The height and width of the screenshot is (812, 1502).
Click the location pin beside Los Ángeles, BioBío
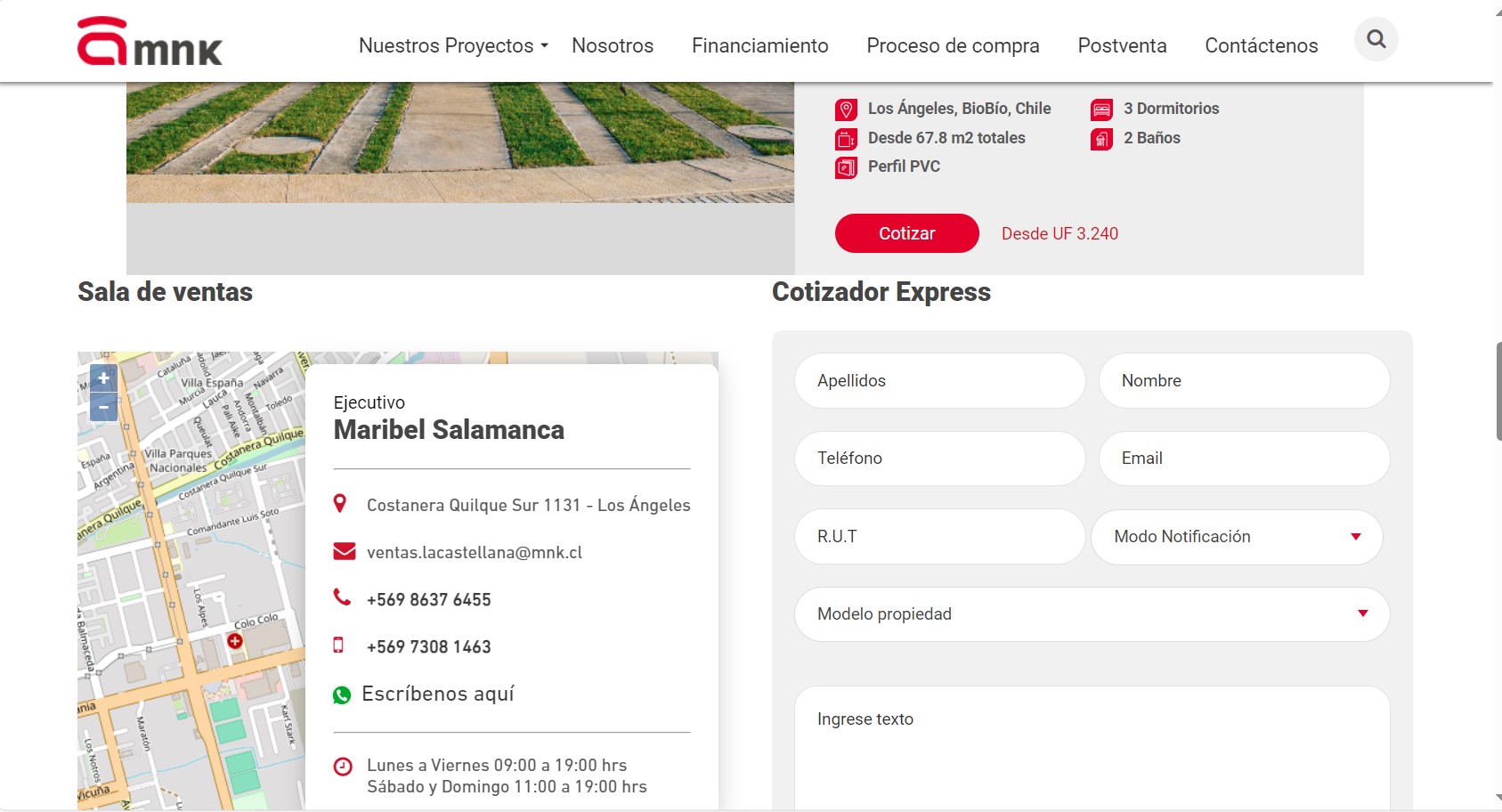point(846,110)
